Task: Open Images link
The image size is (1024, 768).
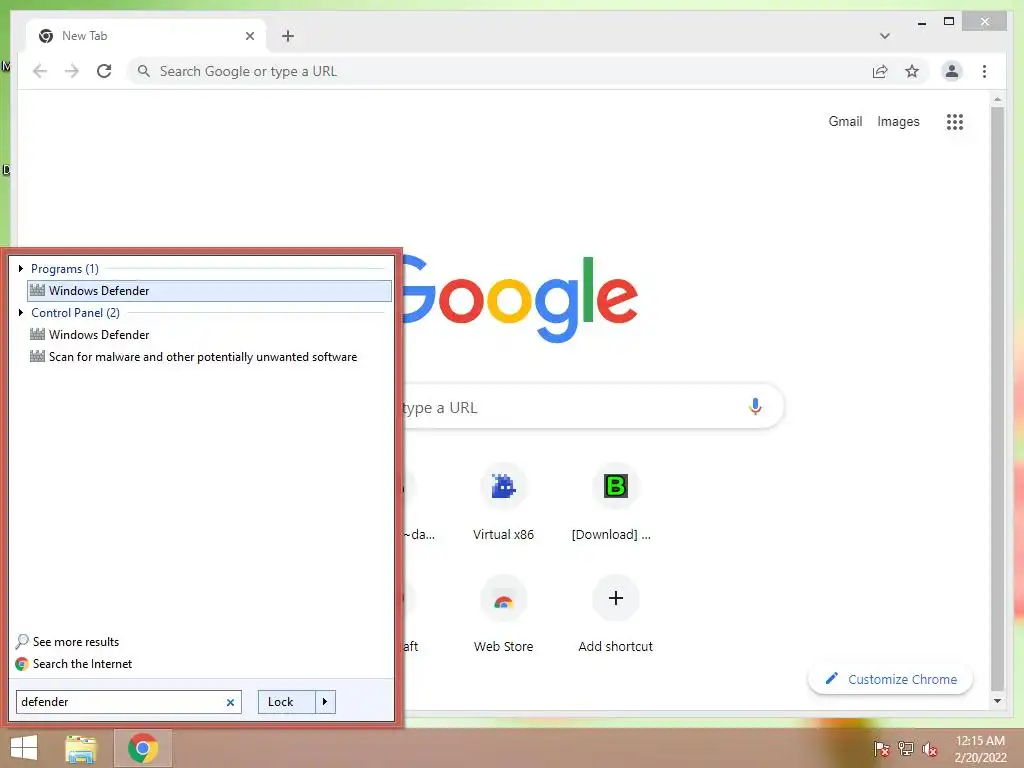Action: tap(898, 121)
